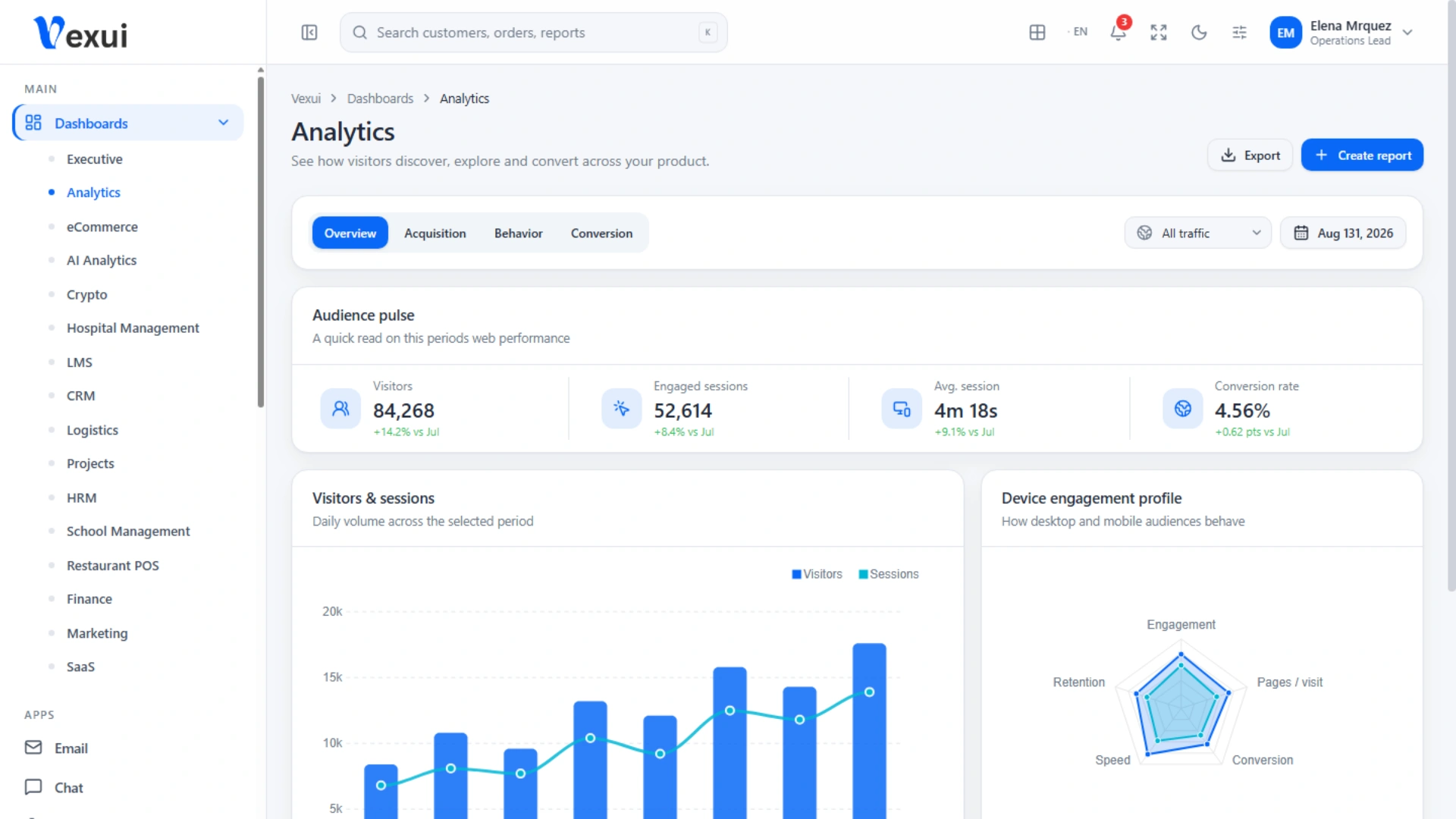Viewport: 1456px width, 819px height.
Task: Go to Vexui breadcrumb link
Action: [306, 99]
